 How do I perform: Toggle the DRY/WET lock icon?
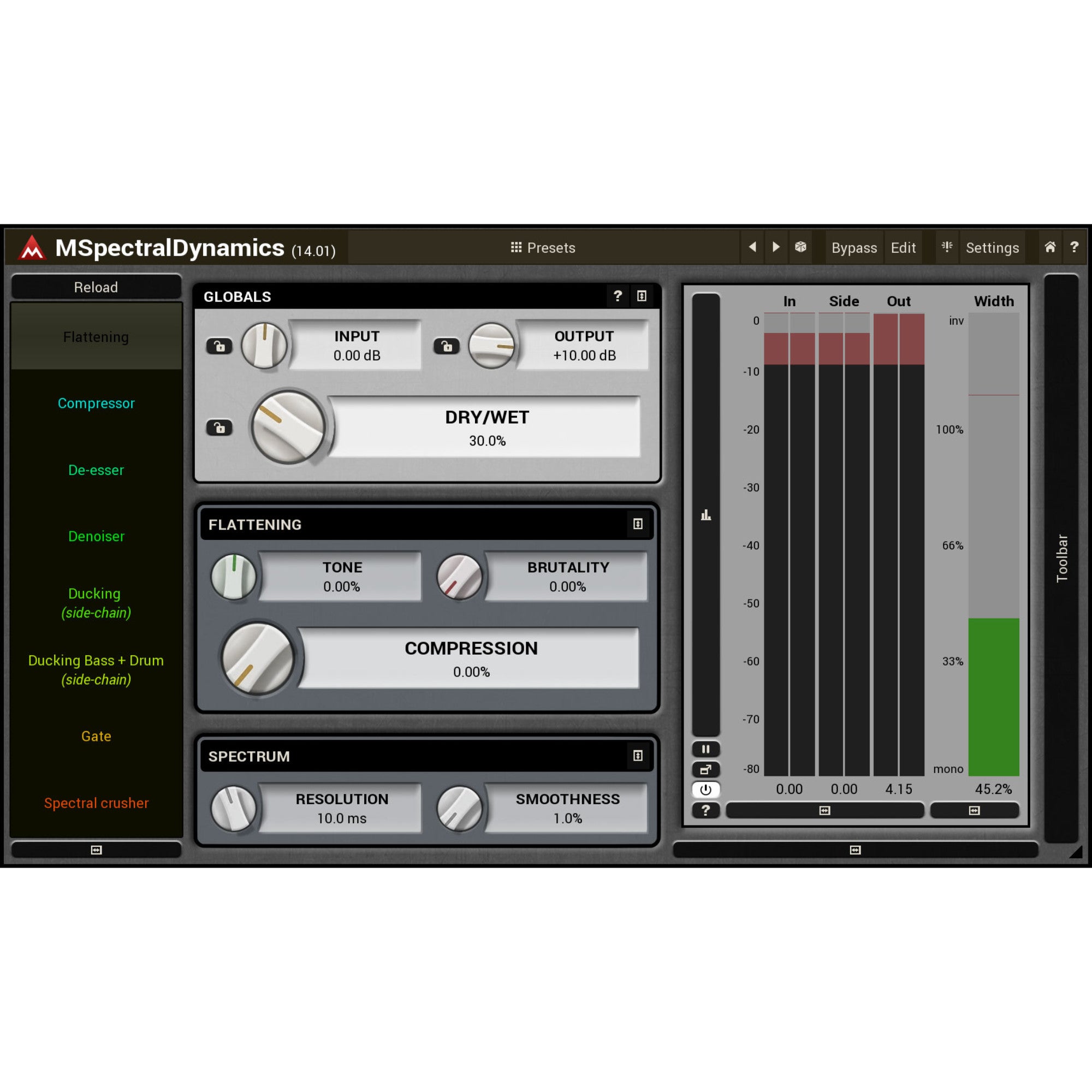pyautogui.click(x=219, y=428)
